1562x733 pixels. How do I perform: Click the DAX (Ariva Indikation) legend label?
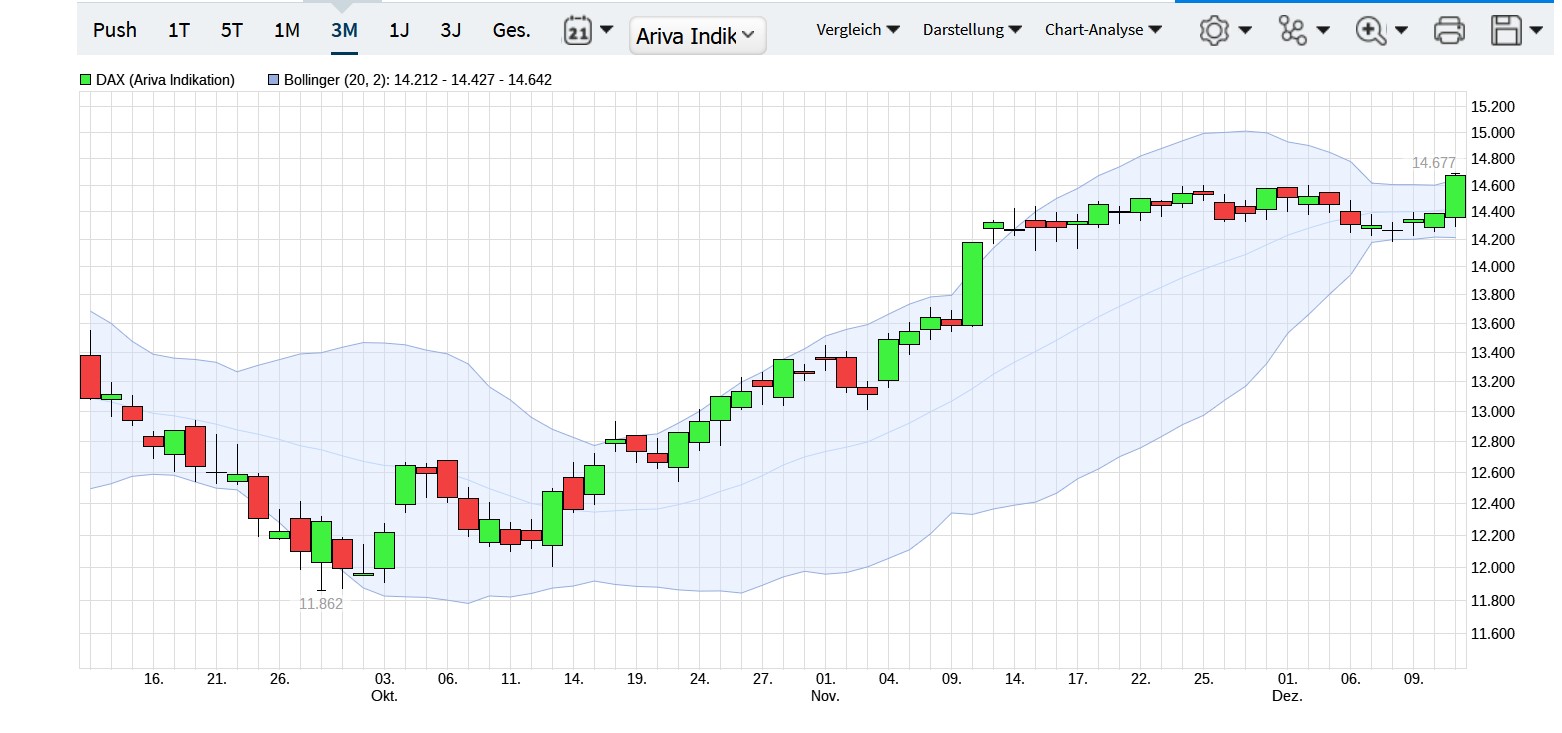[x=165, y=80]
